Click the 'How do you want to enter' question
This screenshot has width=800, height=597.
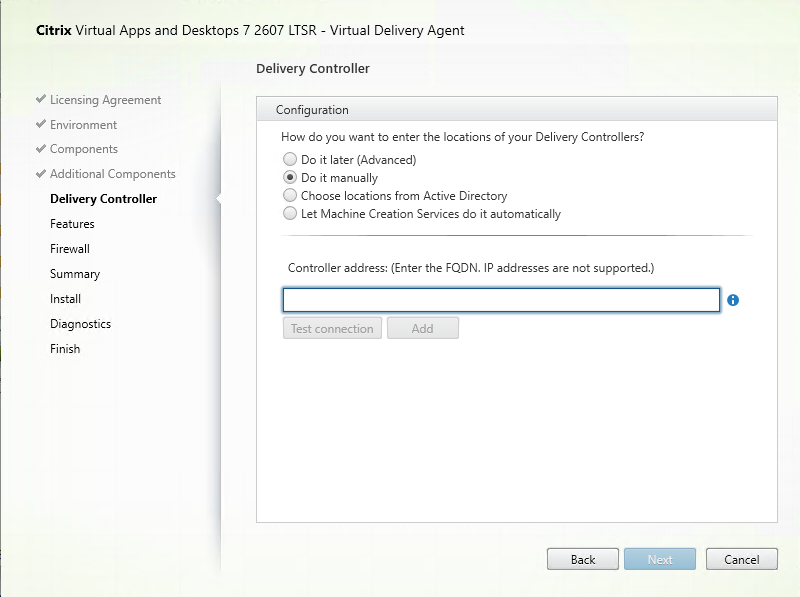pyautogui.click(x=462, y=137)
